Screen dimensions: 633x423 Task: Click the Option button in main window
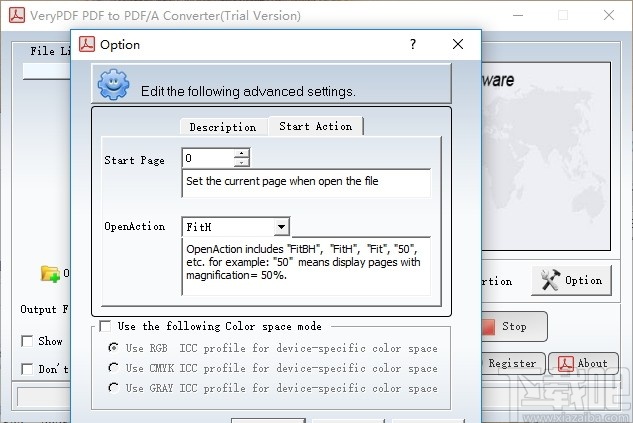click(x=571, y=281)
